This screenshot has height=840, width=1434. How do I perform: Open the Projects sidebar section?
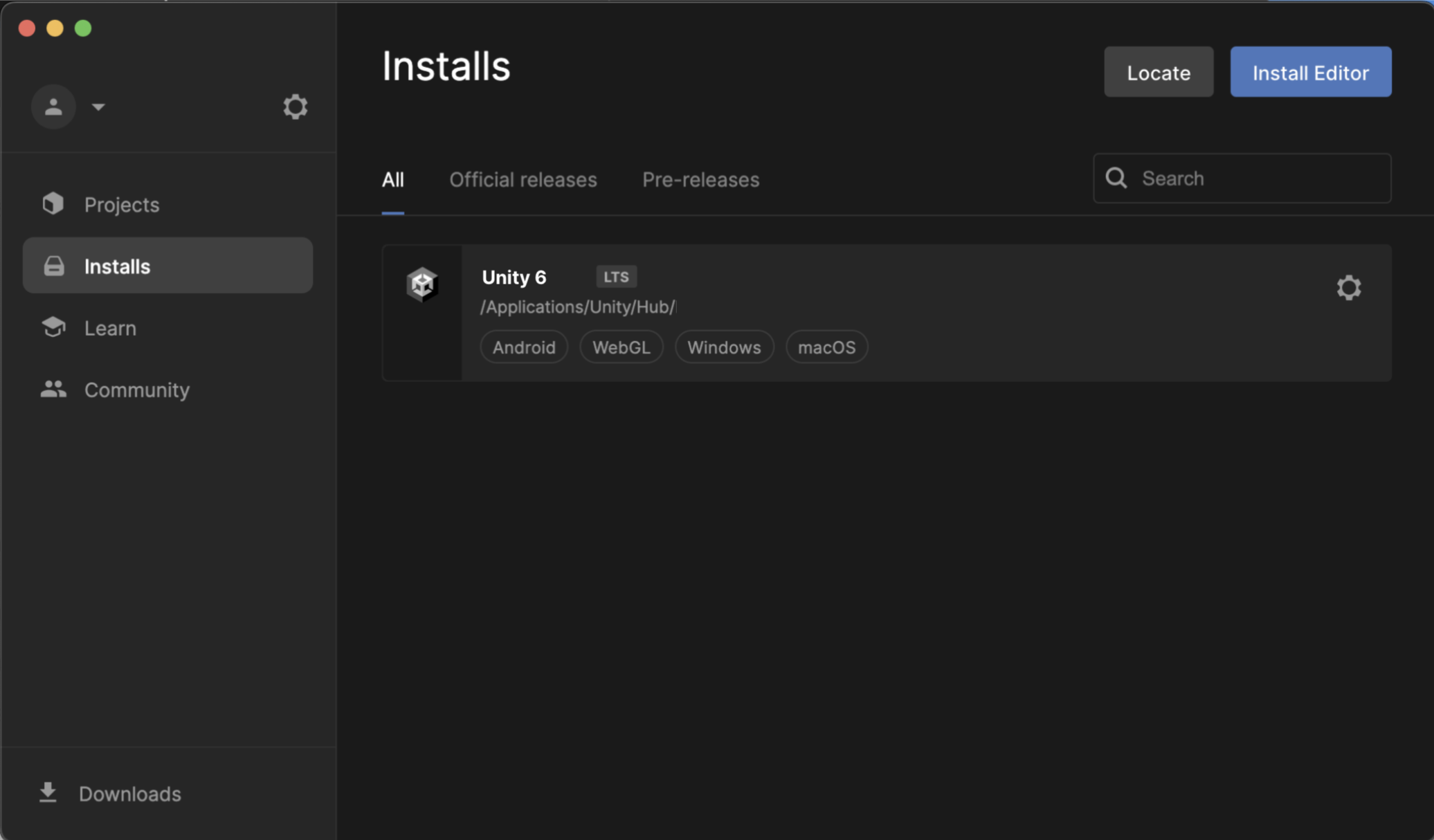[121, 205]
